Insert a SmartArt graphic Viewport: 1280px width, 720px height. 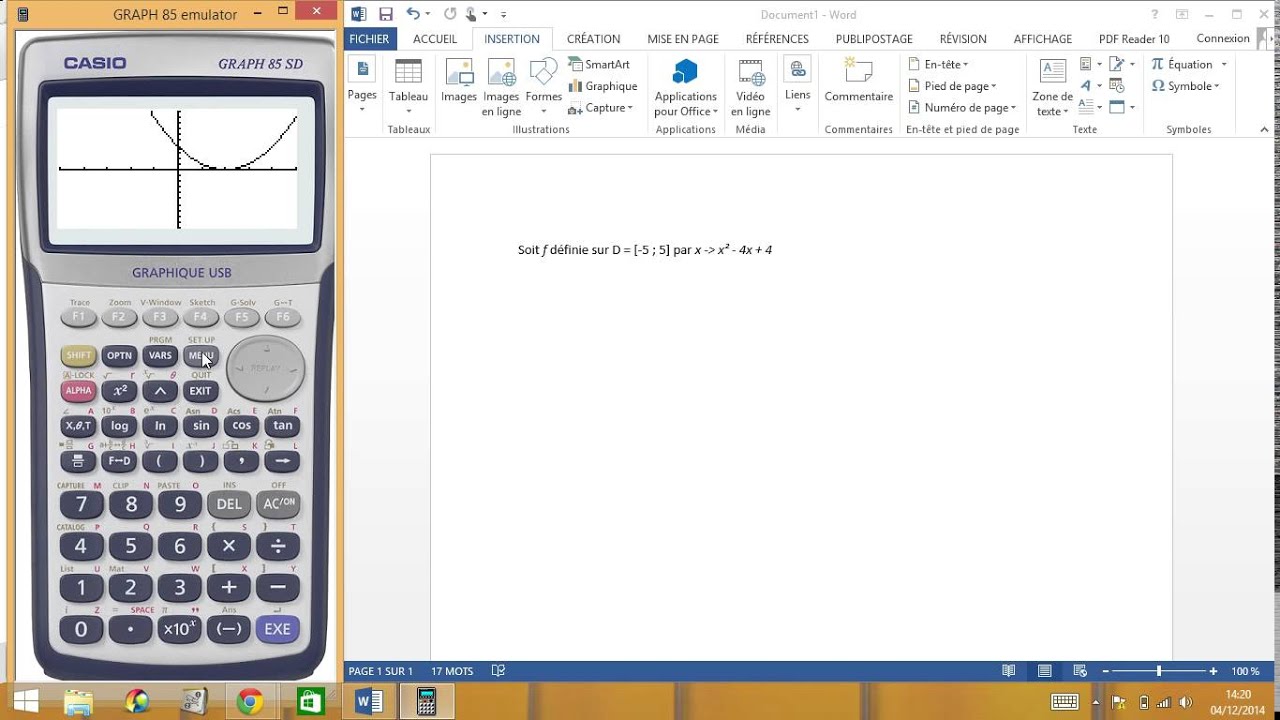(x=599, y=65)
